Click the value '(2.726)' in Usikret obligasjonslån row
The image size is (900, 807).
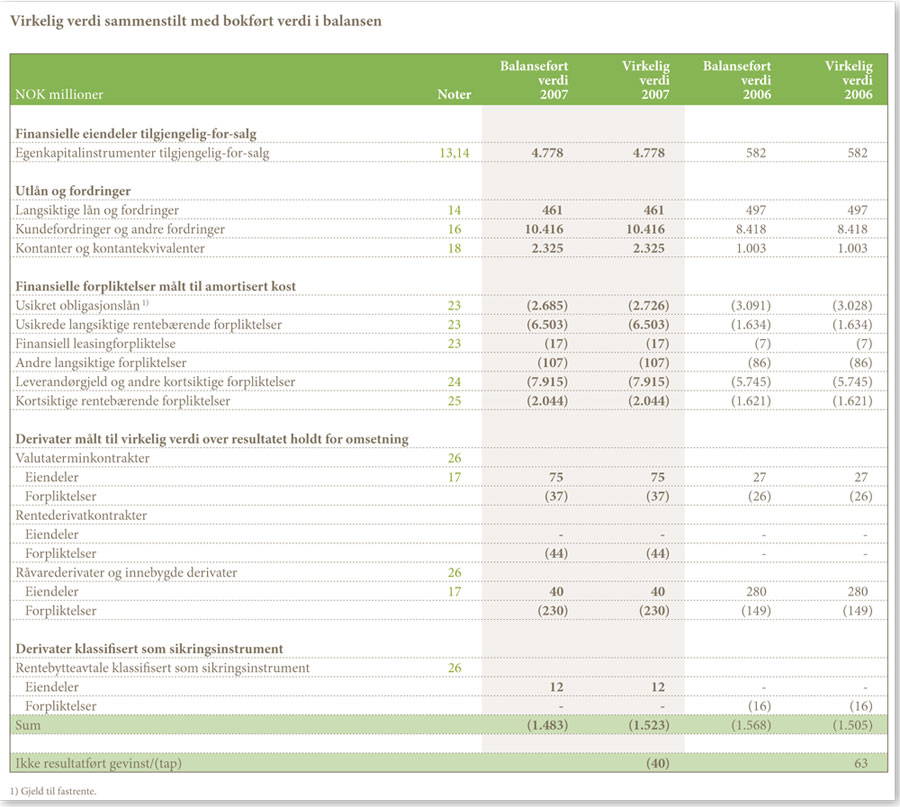click(649, 306)
